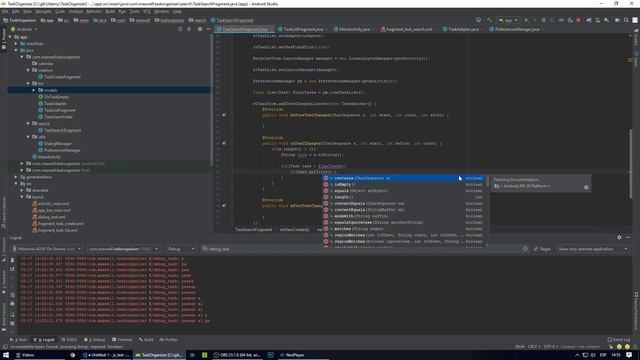640x360 pixels.
Task: Hide the Project panel with the minus icon
Action: pyautogui.click(x=208, y=29)
